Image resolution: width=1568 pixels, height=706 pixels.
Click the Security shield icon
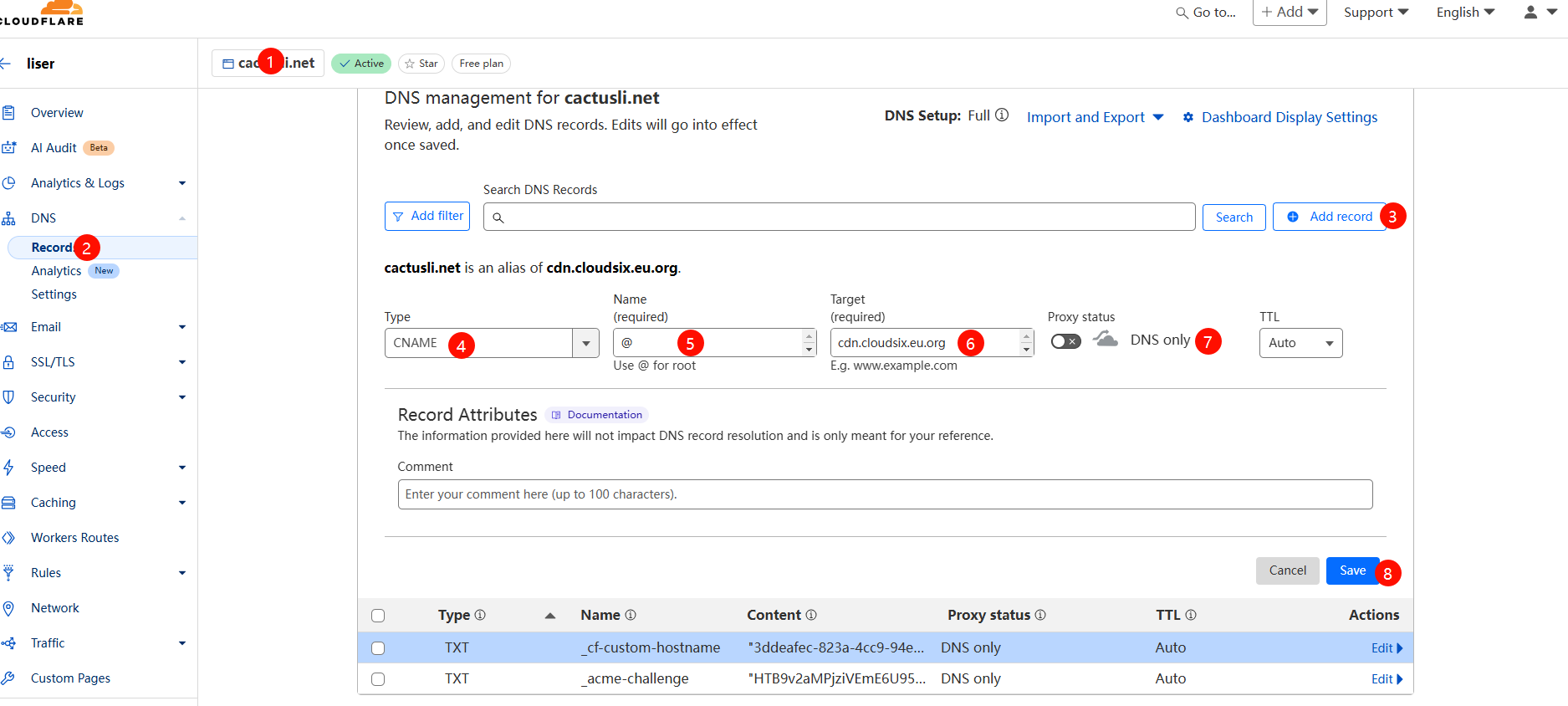tap(8, 397)
